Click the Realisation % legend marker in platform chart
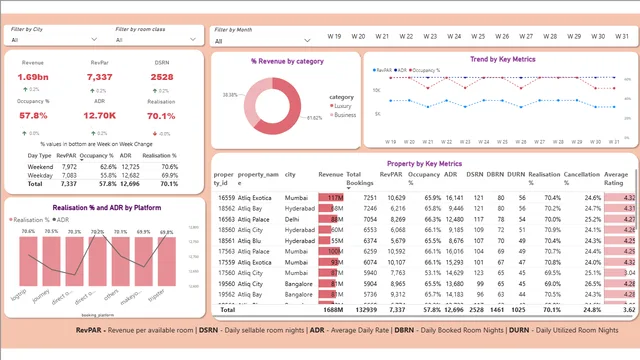 point(11,220)
